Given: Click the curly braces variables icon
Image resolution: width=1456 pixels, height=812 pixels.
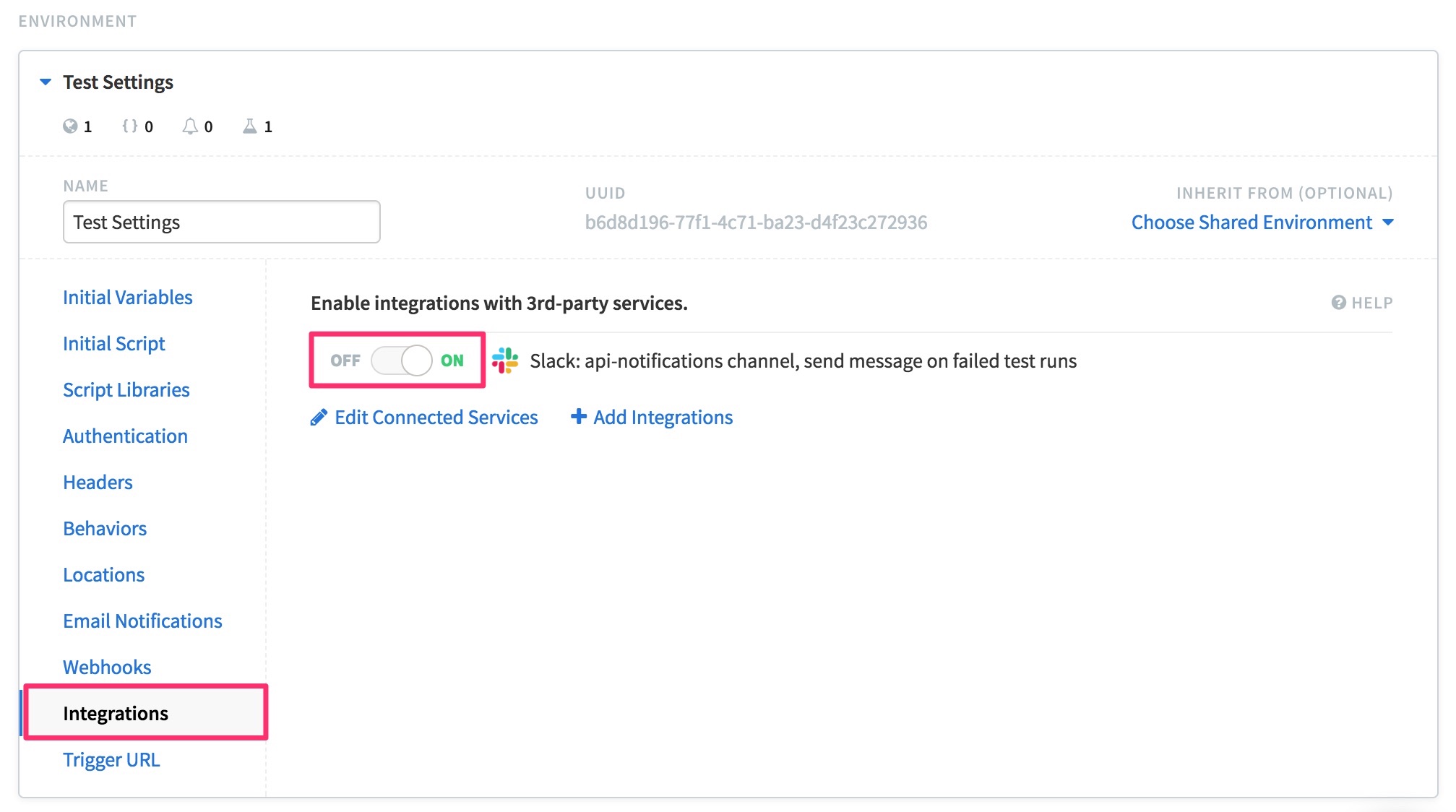Looking at the screenshot, I should click(x=130, y=126).
